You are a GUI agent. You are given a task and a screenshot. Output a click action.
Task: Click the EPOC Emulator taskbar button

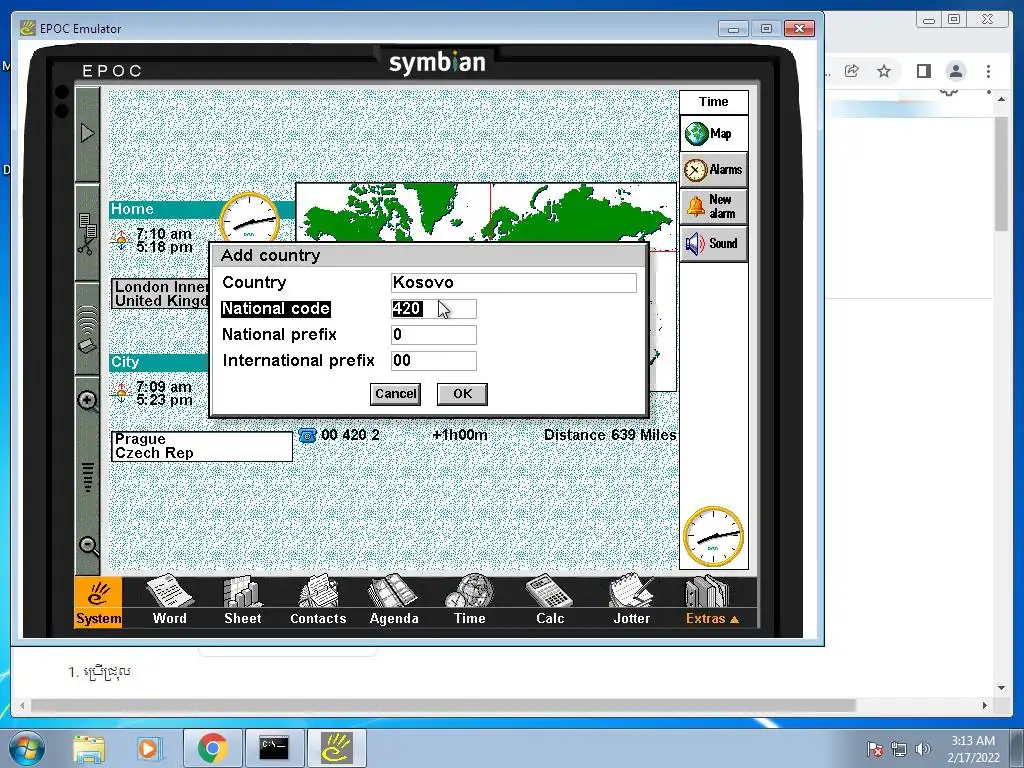coord(336,748)
